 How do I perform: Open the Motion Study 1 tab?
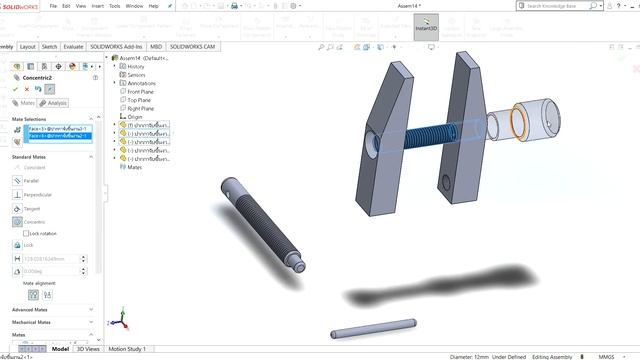pos(127,349)
